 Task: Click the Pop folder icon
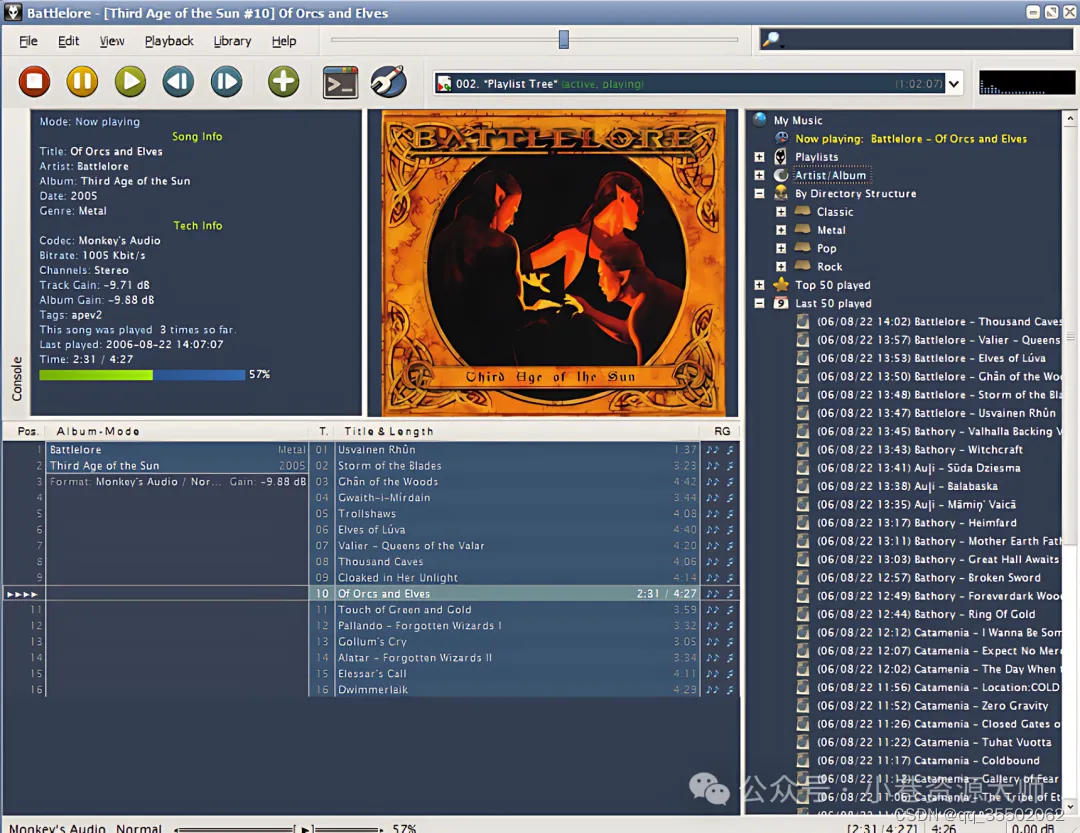coord(802,247)
